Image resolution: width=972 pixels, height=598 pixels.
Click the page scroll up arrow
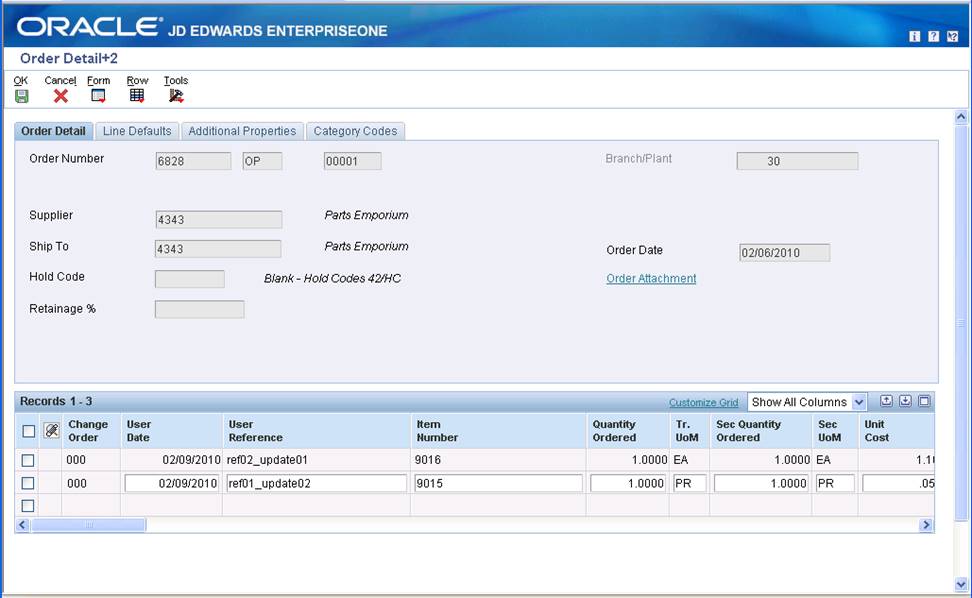point(961,117)
